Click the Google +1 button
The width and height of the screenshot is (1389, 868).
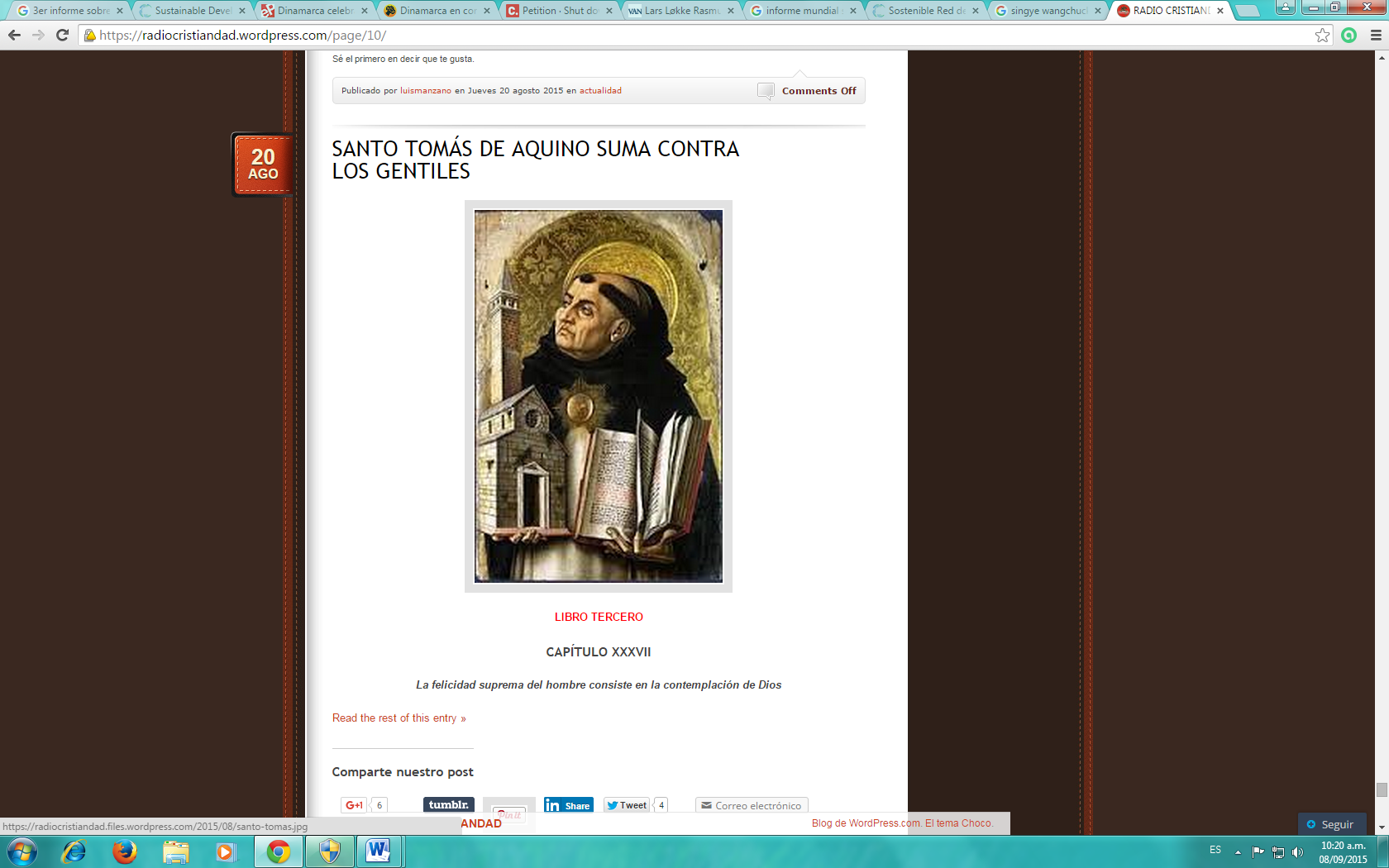point(354,805)
